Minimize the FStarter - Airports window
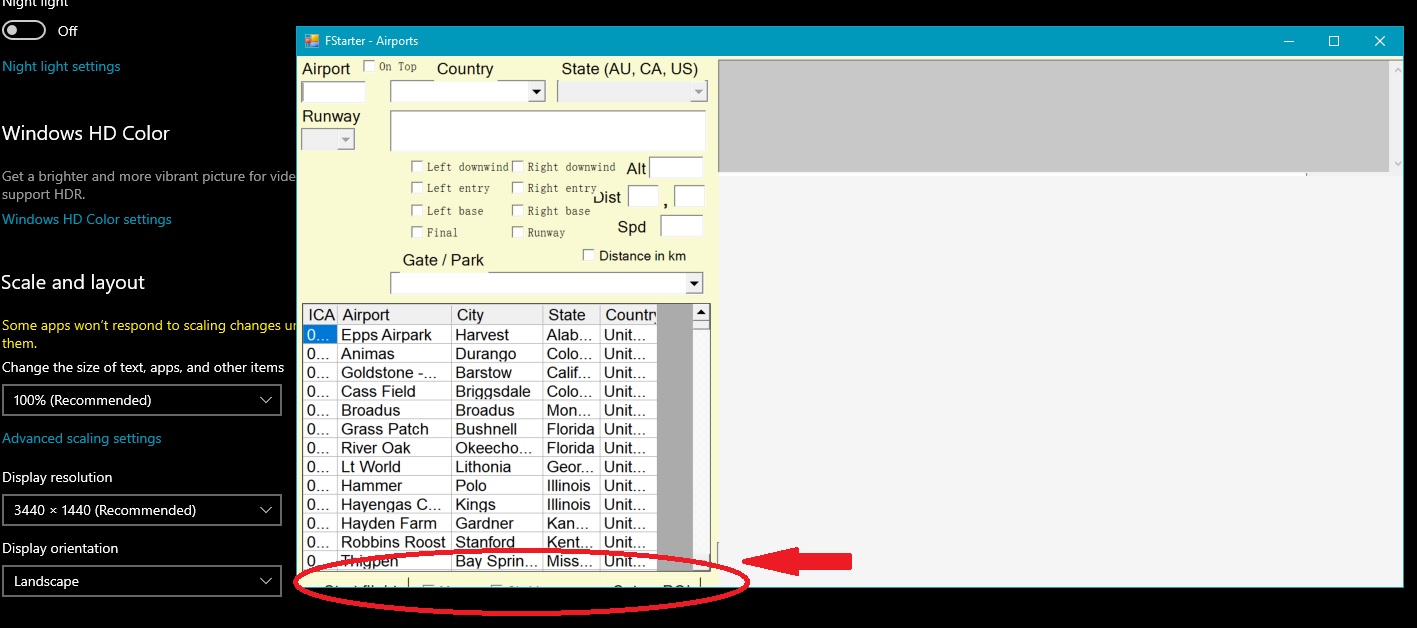1417x628 pixels. pos(1288,41)
